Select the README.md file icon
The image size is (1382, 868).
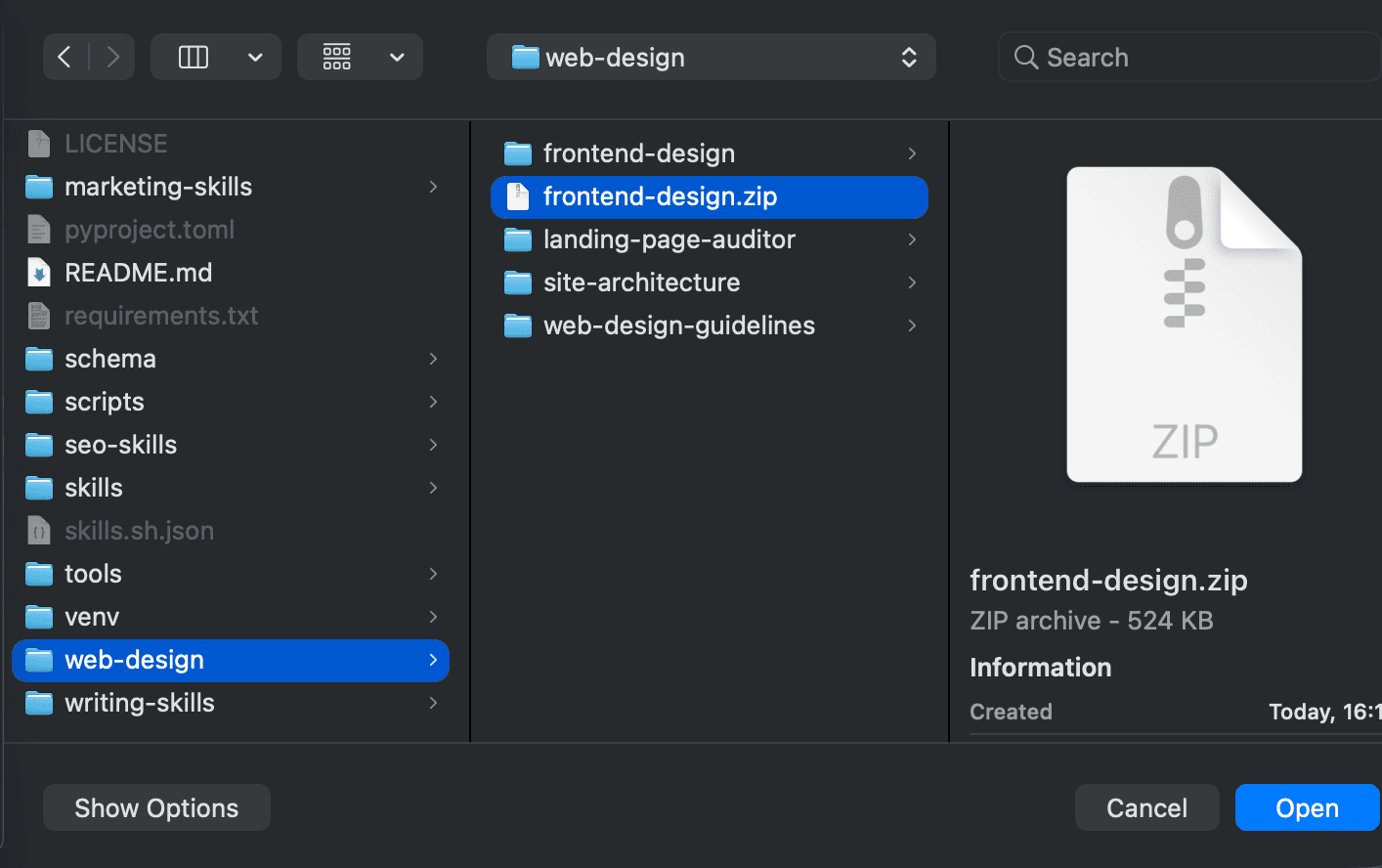39,273
